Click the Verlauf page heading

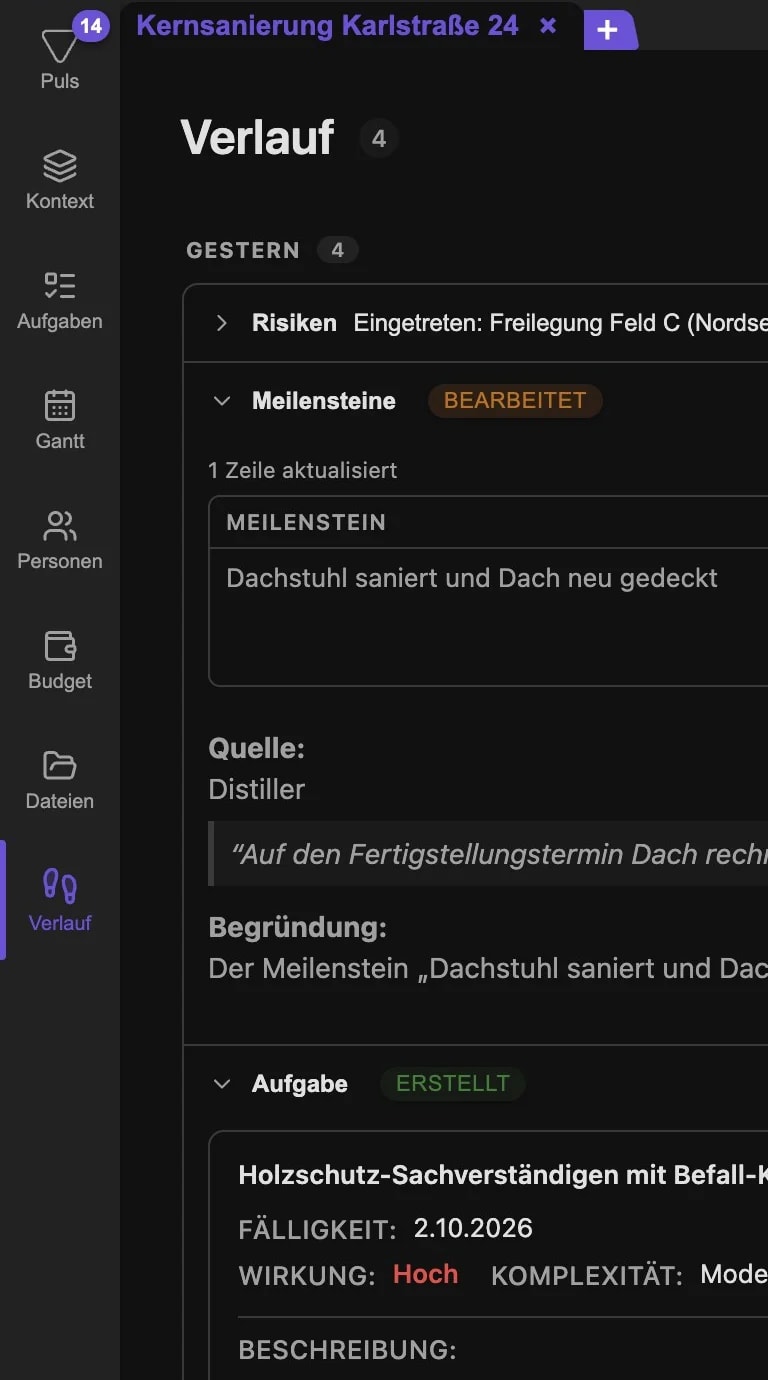(x=257, y=138)
